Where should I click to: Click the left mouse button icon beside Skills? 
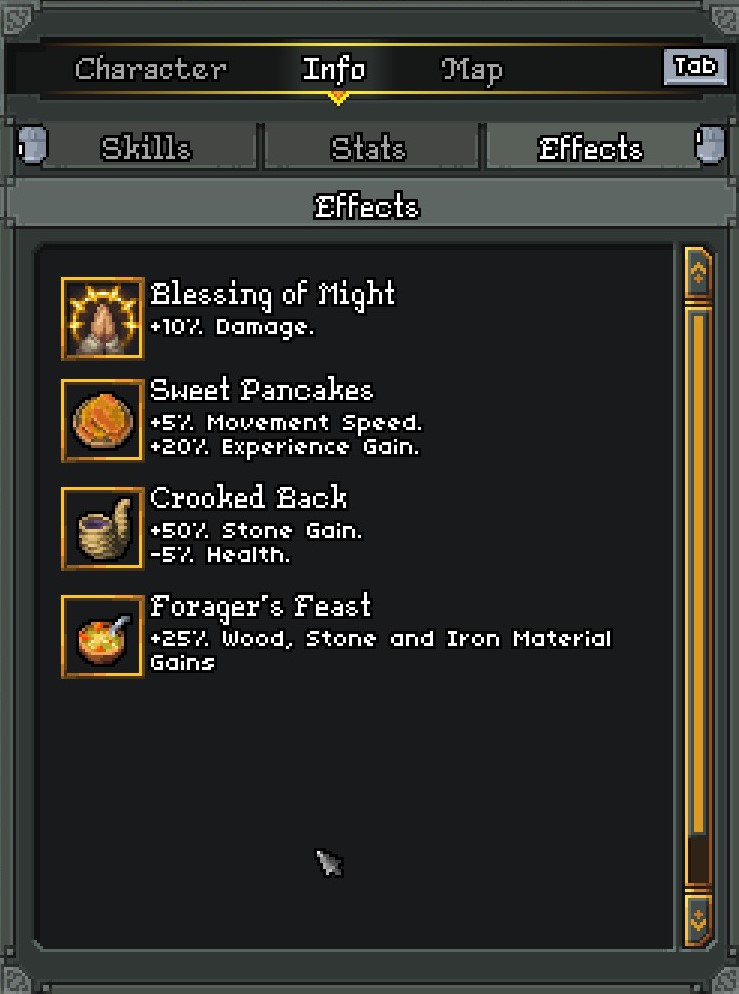coord(32,146)
